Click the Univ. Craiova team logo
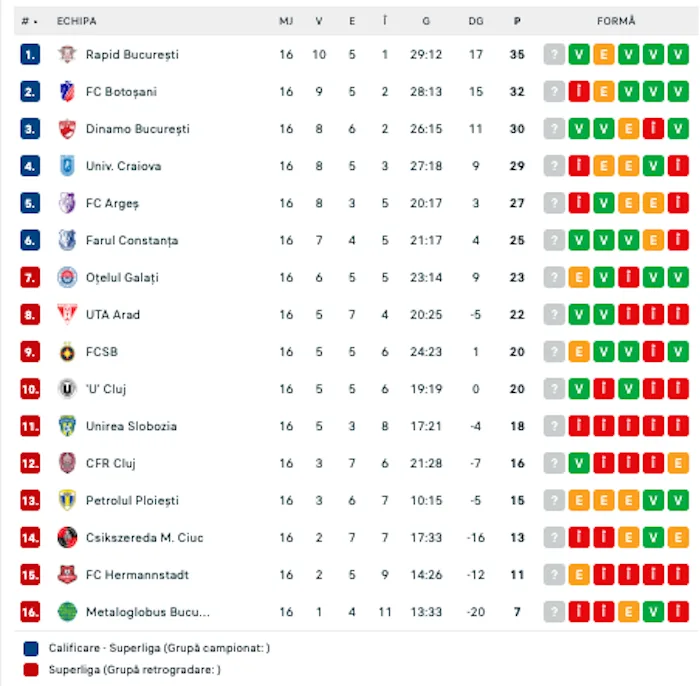 [67, 166]
